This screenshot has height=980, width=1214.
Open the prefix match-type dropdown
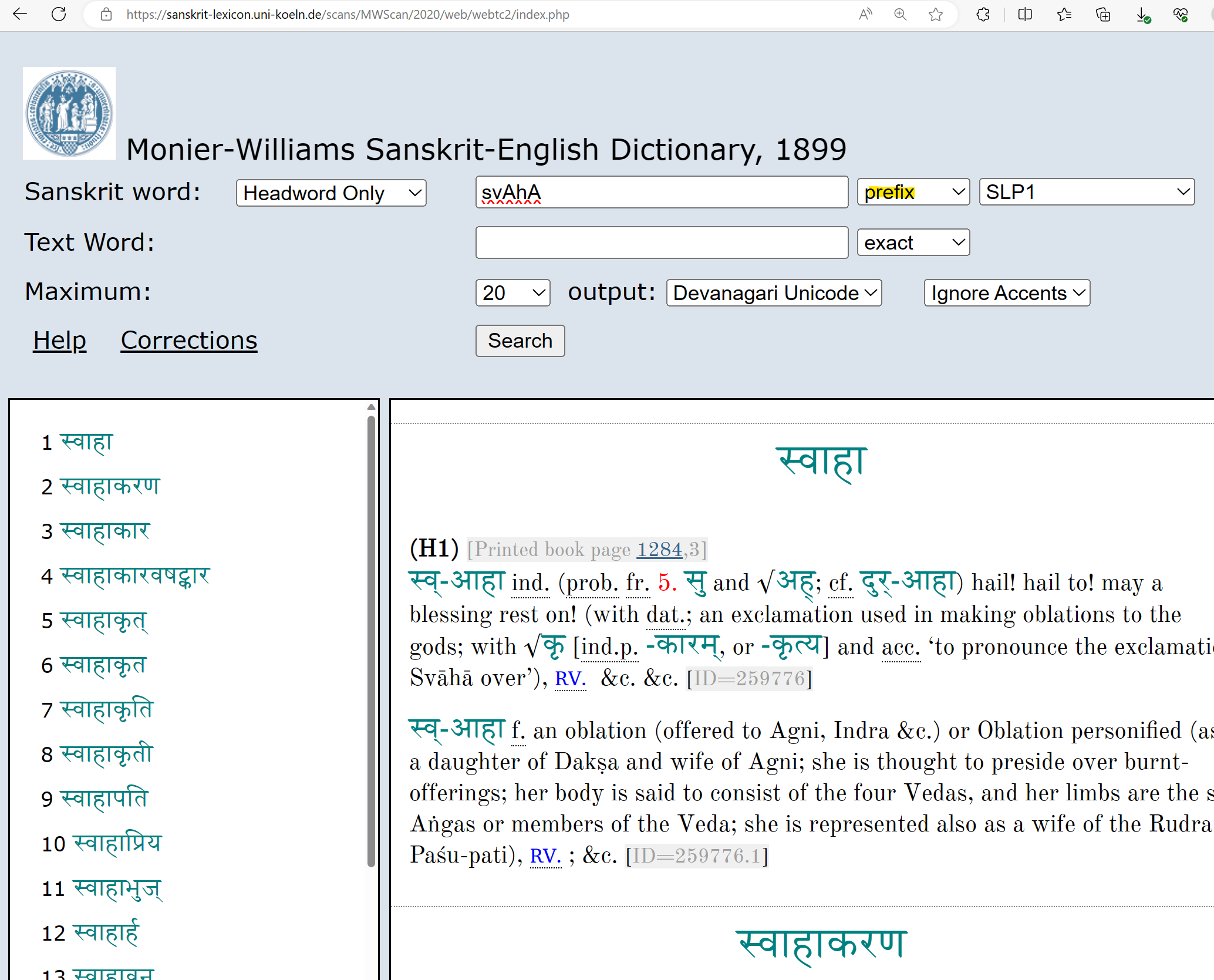(x=912, y=192)
